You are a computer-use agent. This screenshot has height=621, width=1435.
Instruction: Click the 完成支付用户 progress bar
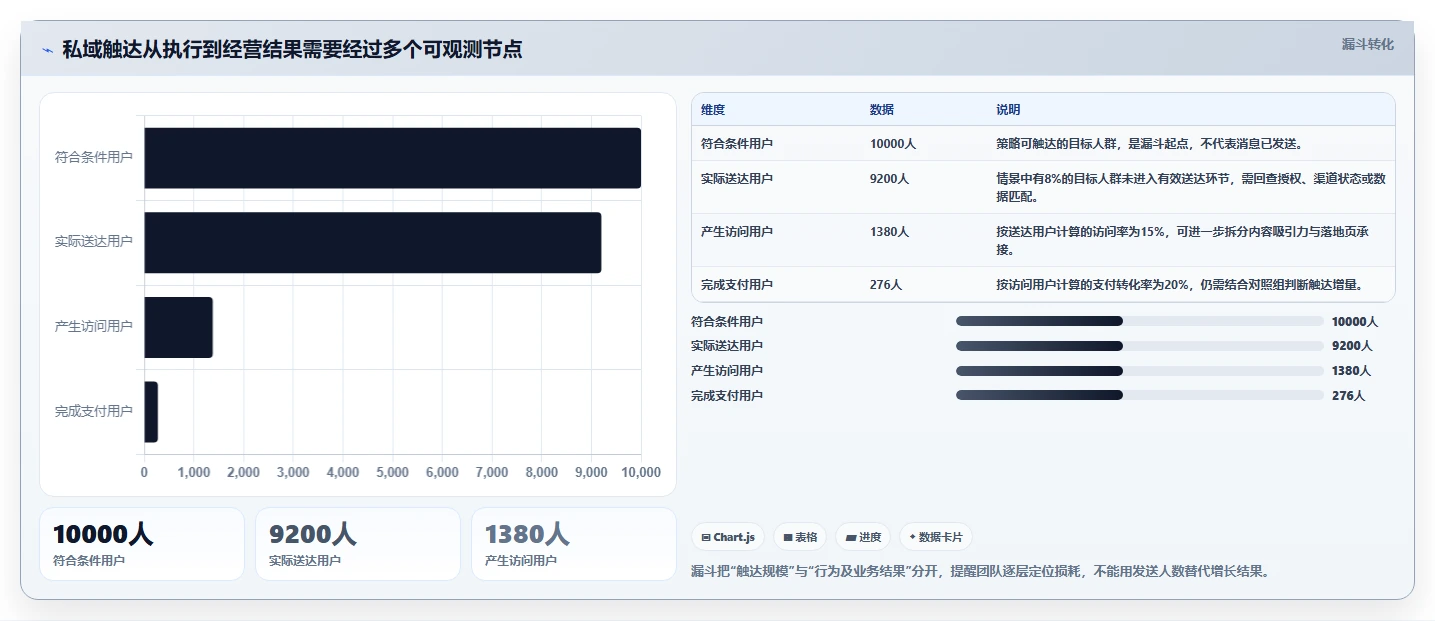click(x=1140, y=395)
